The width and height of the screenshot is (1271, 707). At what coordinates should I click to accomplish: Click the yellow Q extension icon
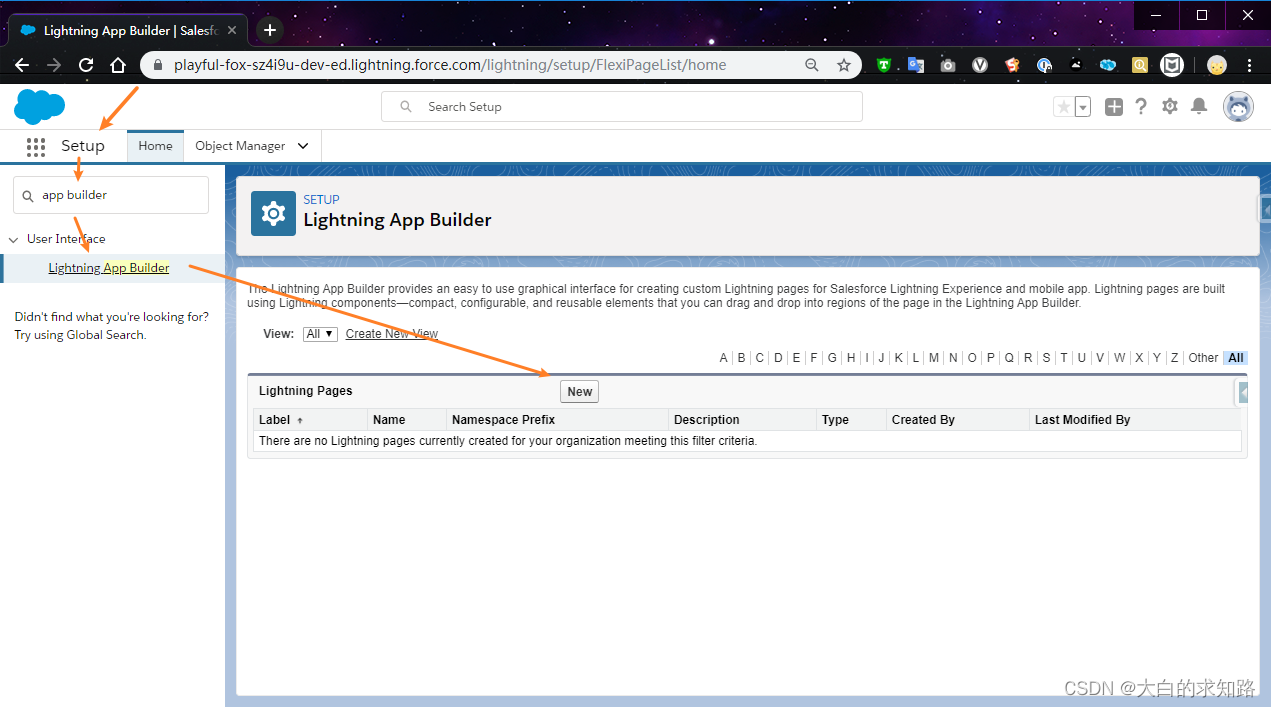(x=1140, y=65)
